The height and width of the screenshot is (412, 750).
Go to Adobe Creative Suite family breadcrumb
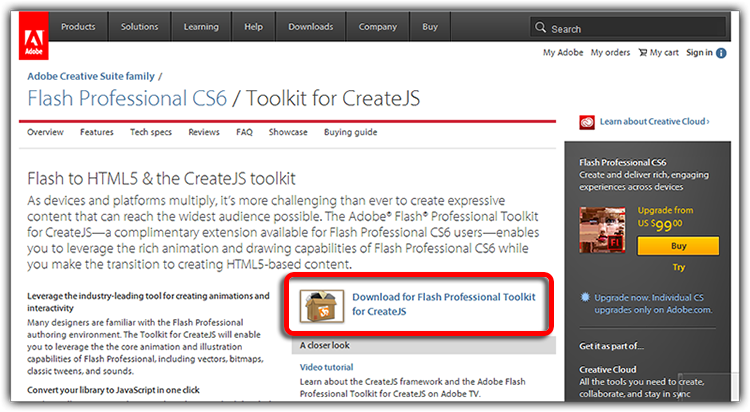click(91, 77)
